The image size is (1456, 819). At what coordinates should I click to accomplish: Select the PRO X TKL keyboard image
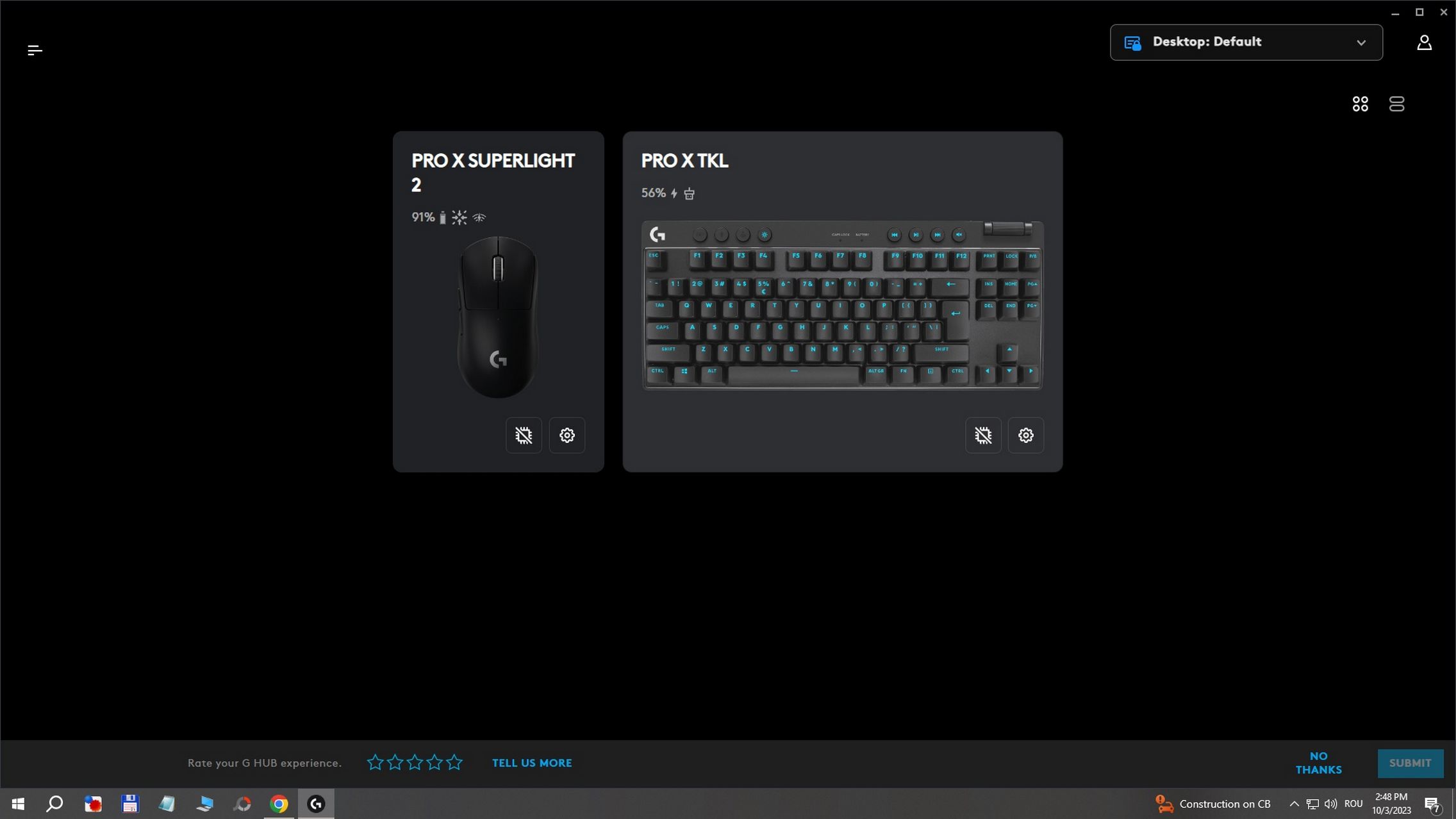click(842, 305)
